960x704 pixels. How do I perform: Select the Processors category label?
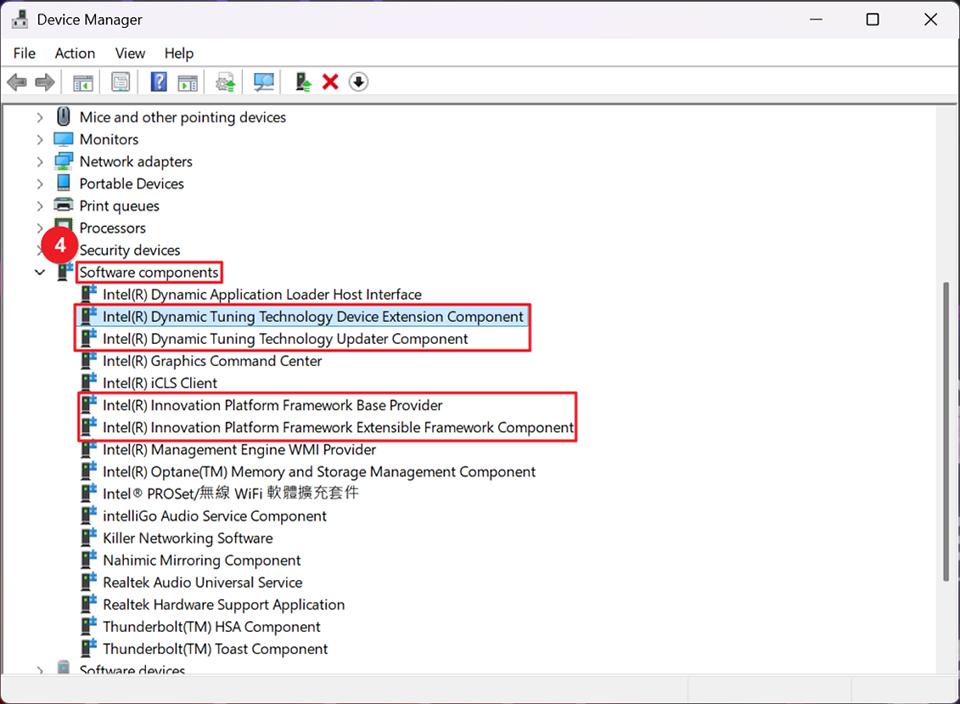[x=113, y=228]
